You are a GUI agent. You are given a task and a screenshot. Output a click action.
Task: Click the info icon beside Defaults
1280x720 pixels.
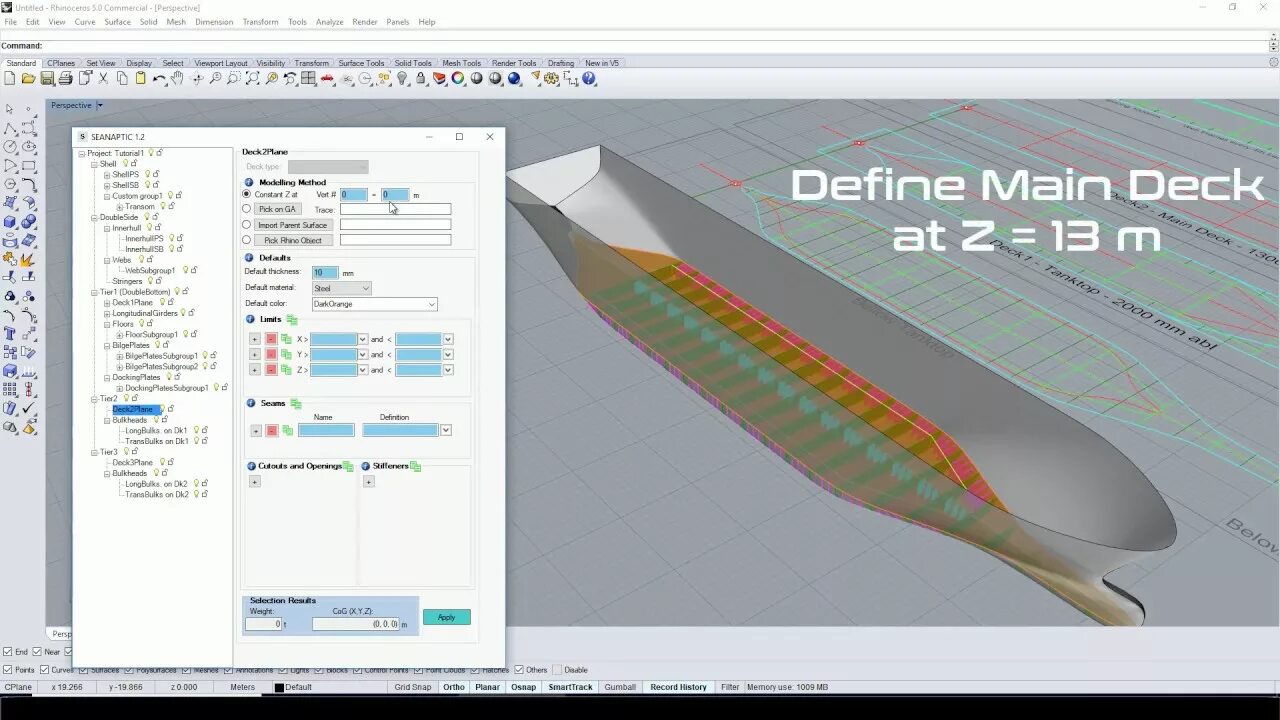click(x=249, y=258)
